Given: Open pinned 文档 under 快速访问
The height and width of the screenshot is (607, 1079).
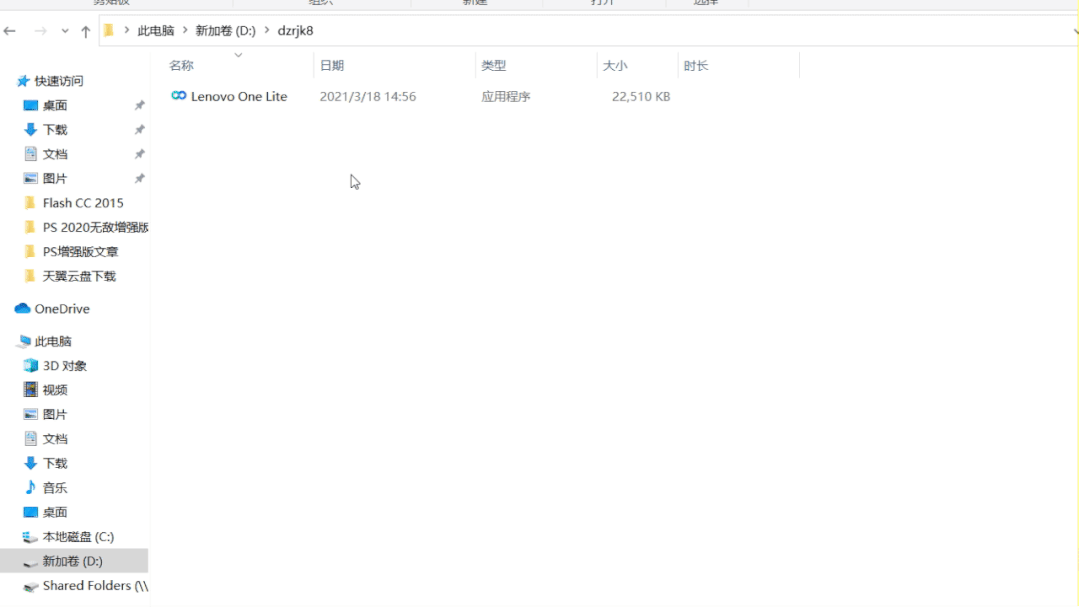Looking at the screenshot, I should pos(54,154).
